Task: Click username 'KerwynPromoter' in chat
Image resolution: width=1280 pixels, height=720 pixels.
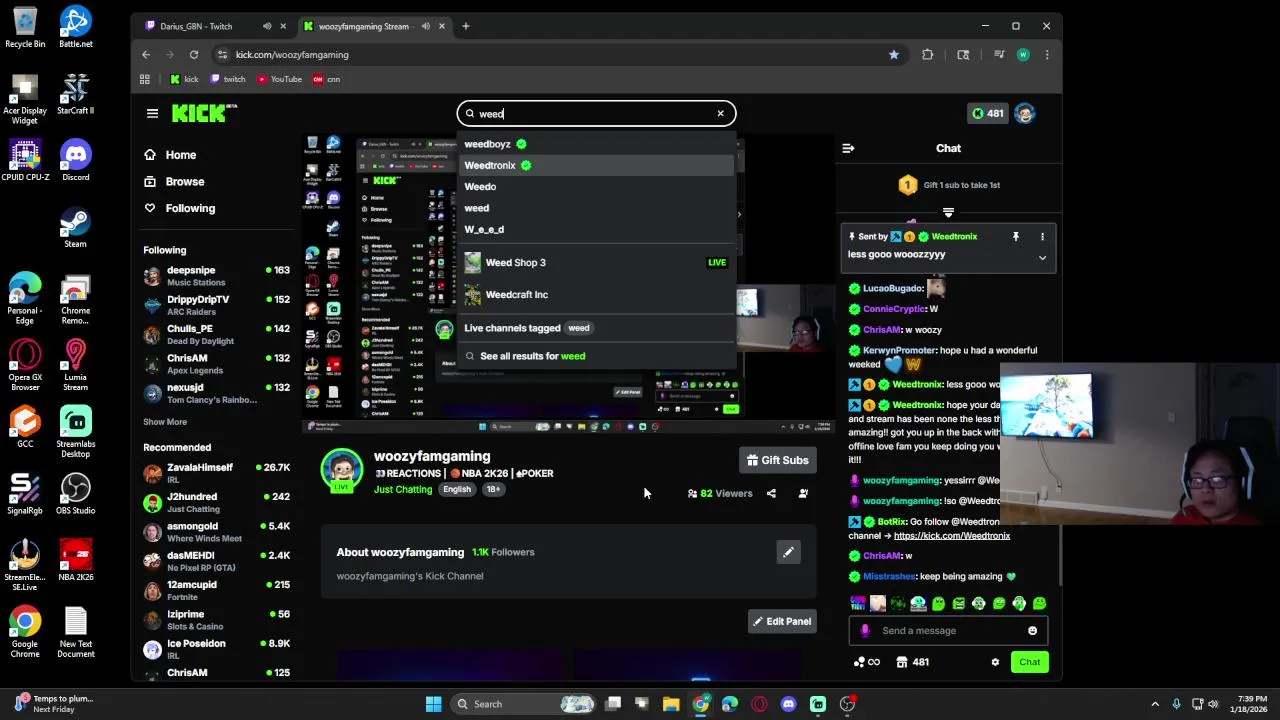Action: (x=899, y=351)
